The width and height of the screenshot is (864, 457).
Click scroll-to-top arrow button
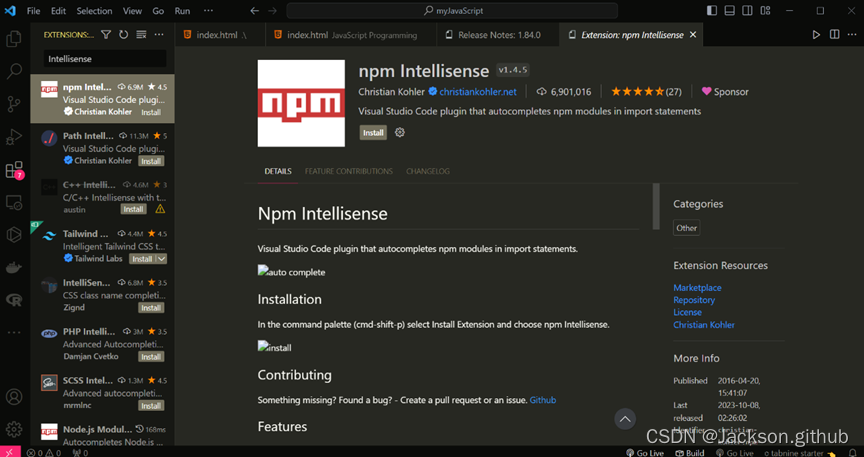pos(625,419)
